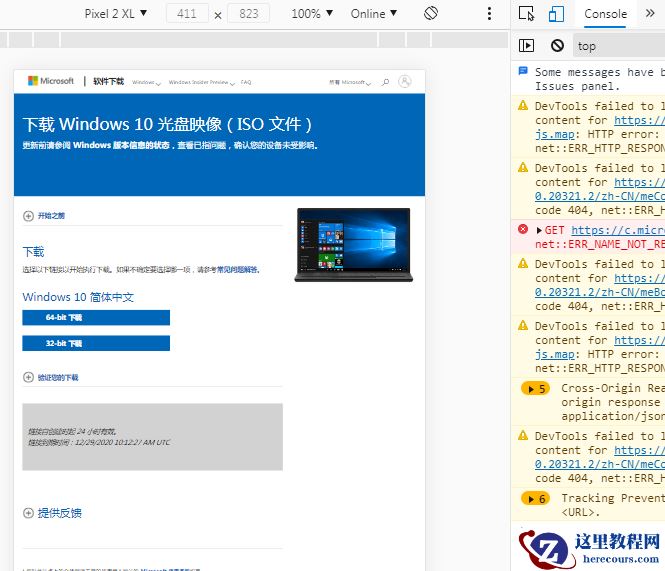Show the console sidebar

(x=527, y=45)
